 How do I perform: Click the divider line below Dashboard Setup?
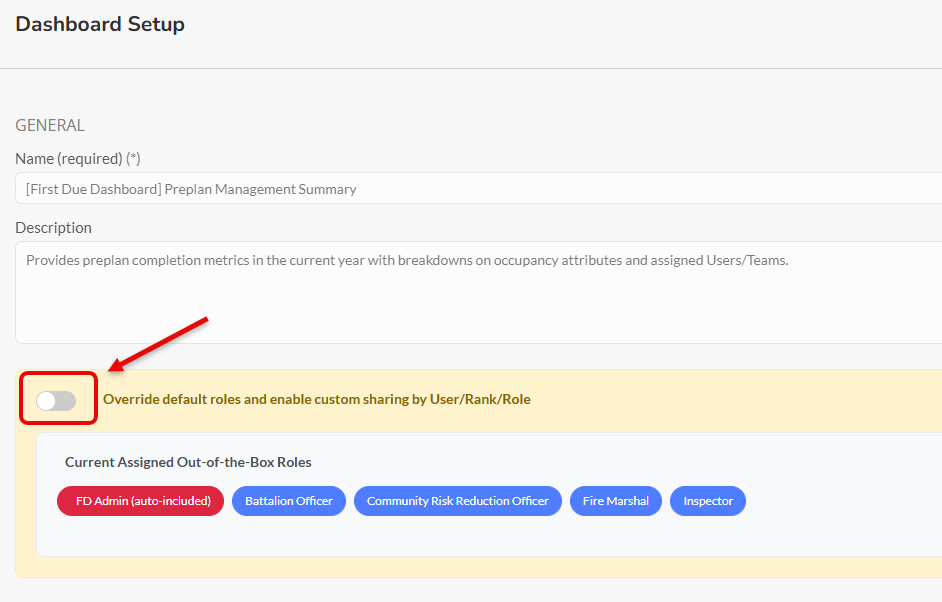(x=470, y=68)
